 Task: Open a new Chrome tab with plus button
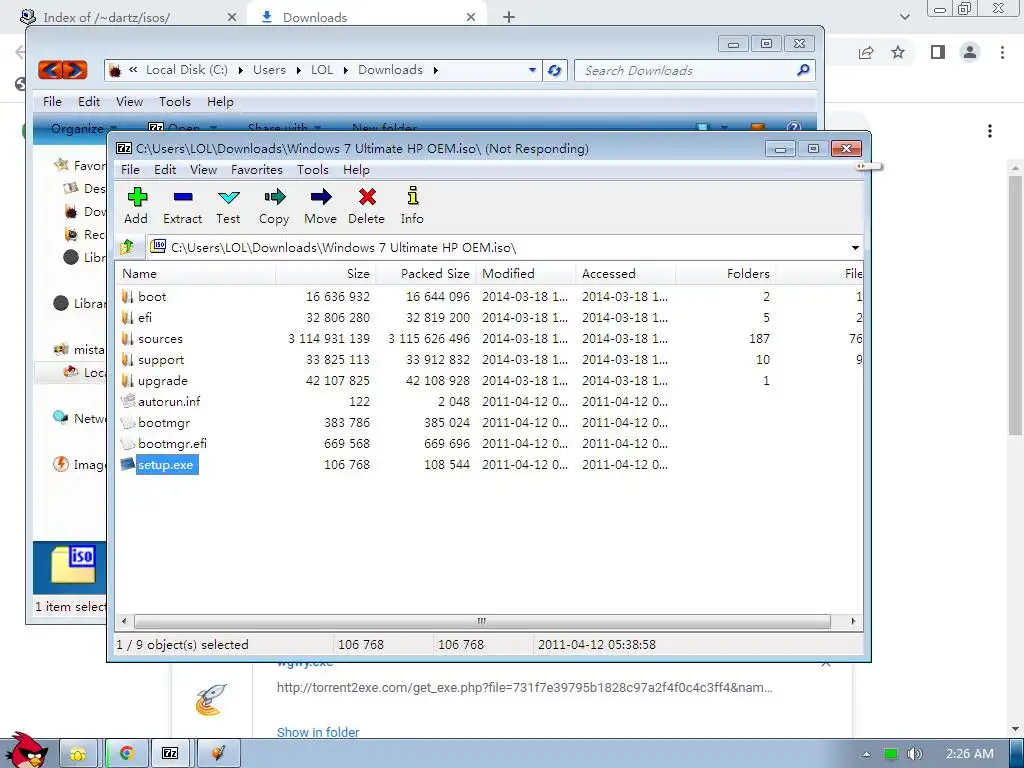(509, 17)
